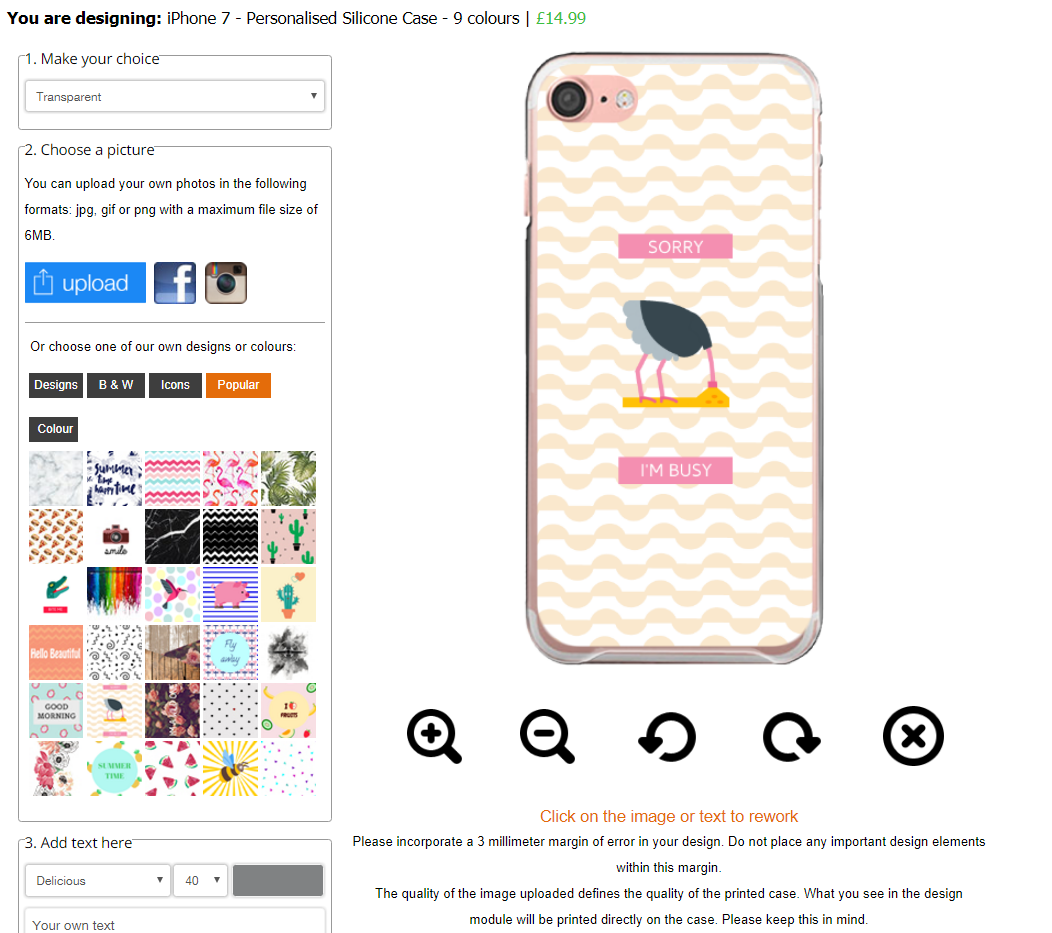Screen dimensions: 1052x933
Task: Open the font size 40 dropdown
Action: 201,880
